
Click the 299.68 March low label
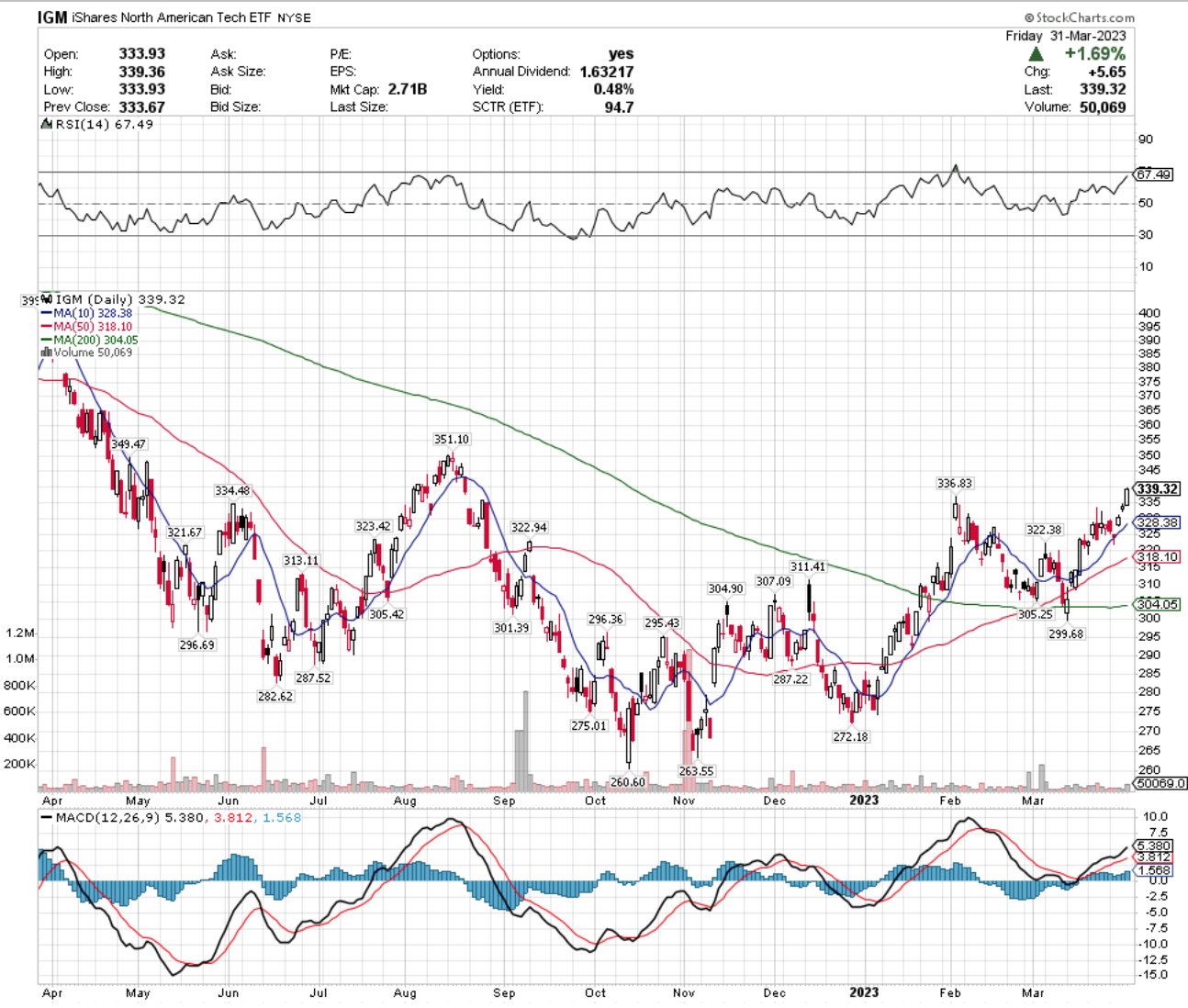tap(1066, 633)
